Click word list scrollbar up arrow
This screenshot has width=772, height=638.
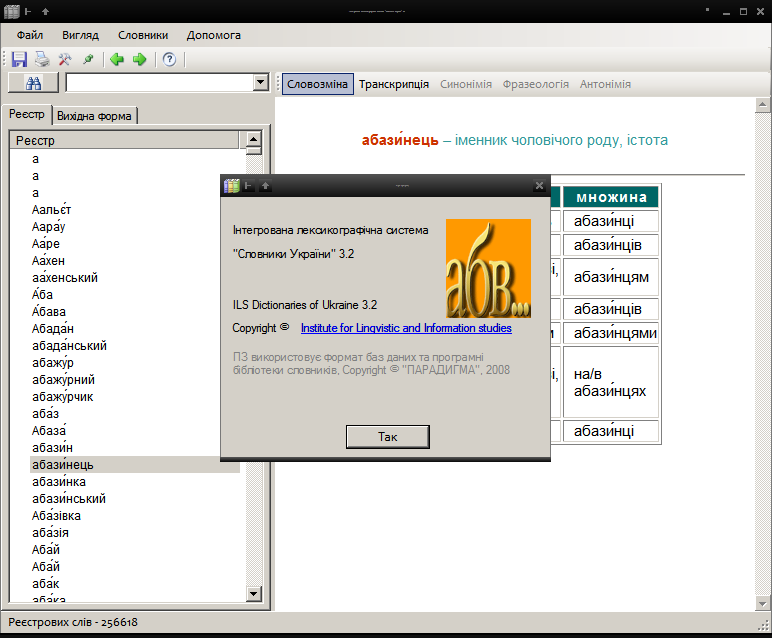253,139
